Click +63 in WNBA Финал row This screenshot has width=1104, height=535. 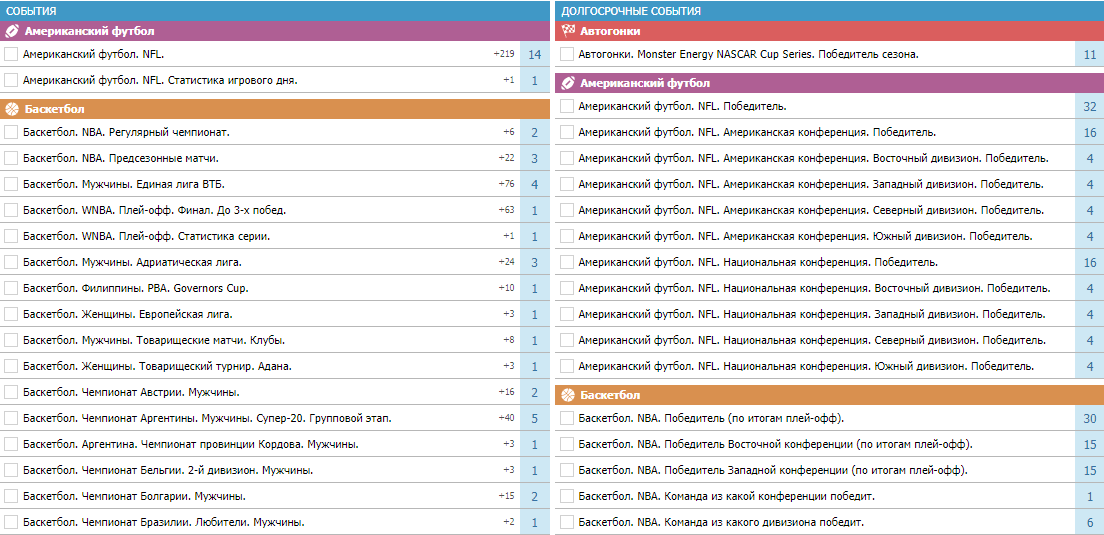507,210
